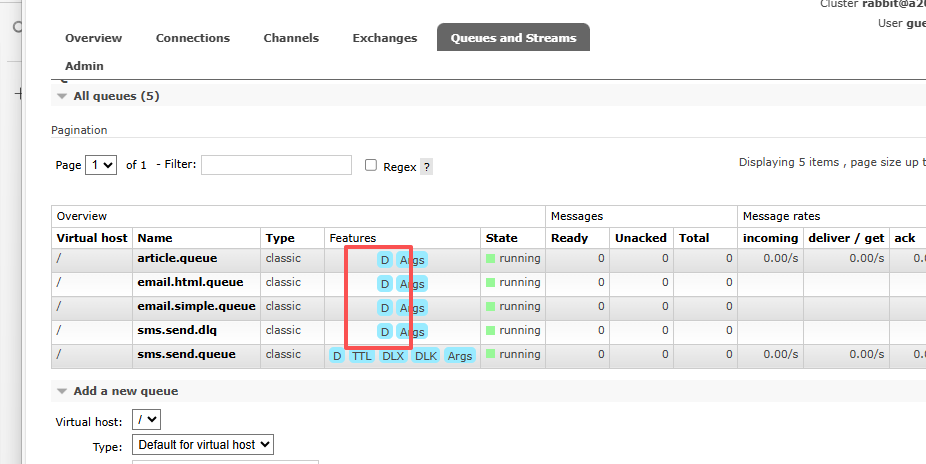Switch to the Connections tab

point(193,38)
